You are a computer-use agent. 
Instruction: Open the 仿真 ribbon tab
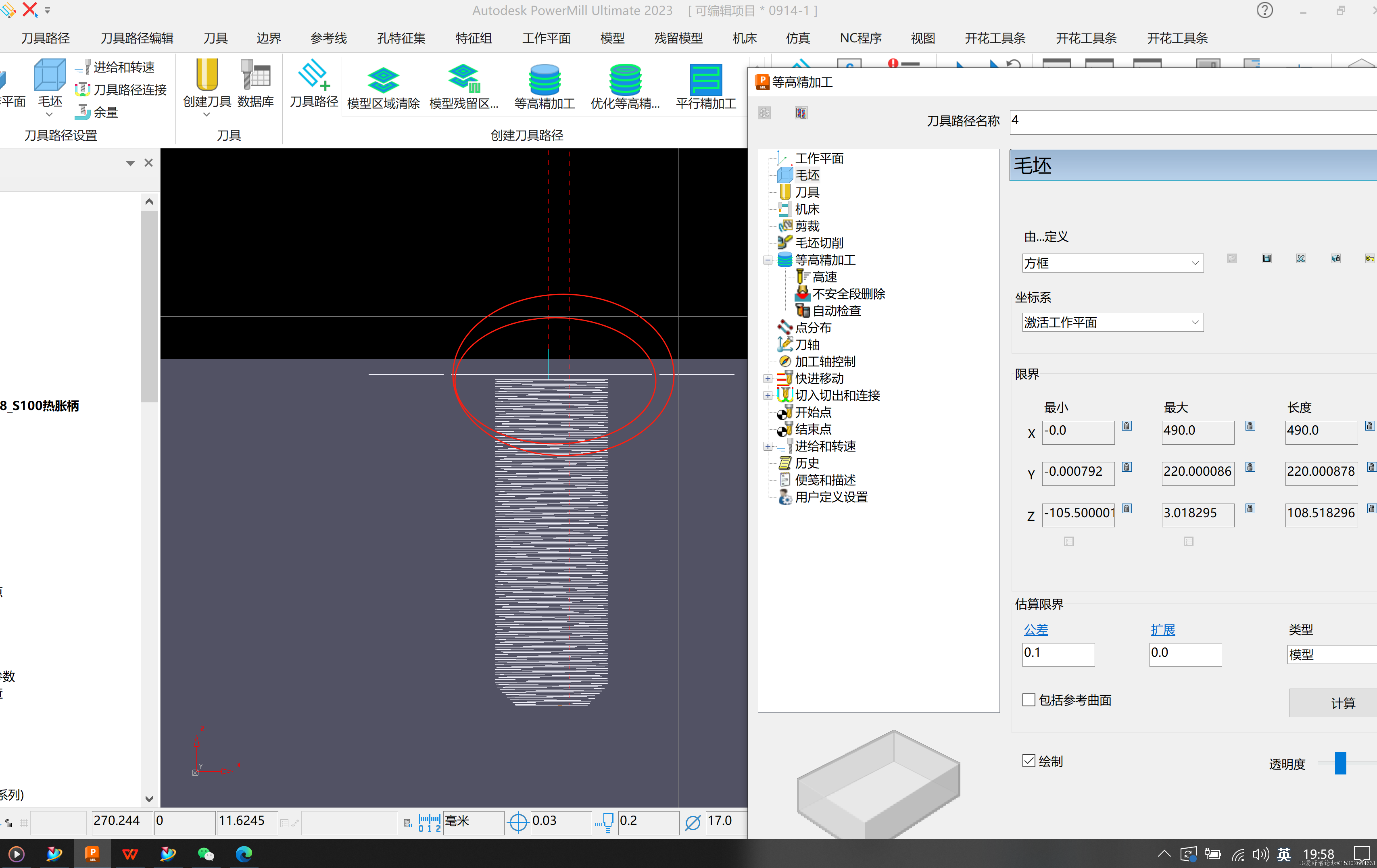(798, 38)
